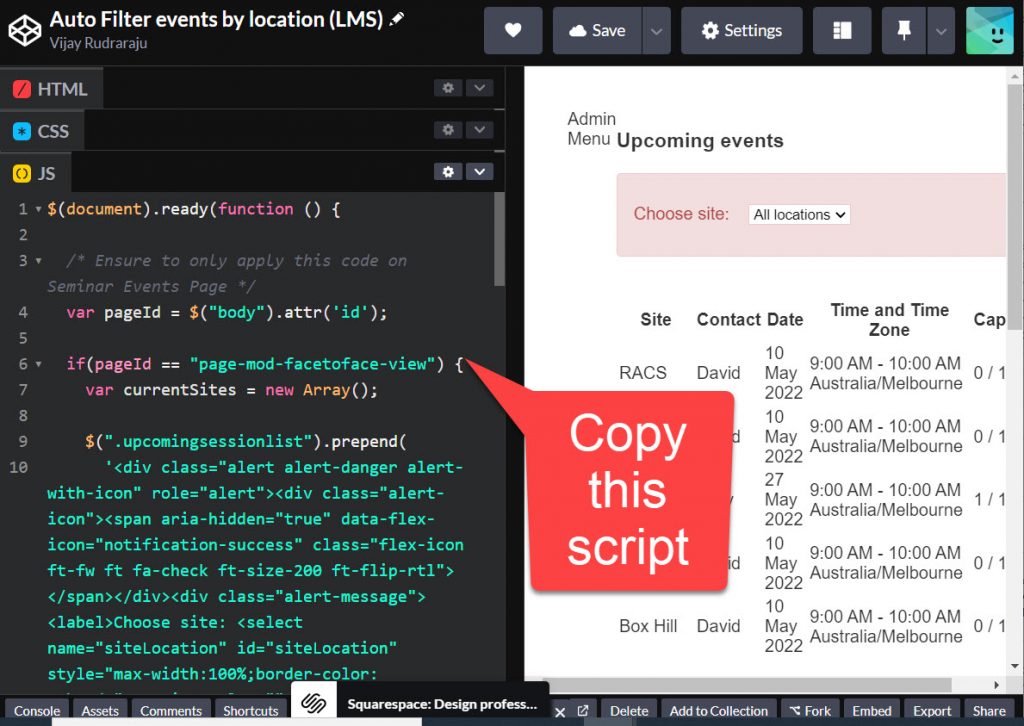Open HTML editor settings gear

click(x=448, y=88)
